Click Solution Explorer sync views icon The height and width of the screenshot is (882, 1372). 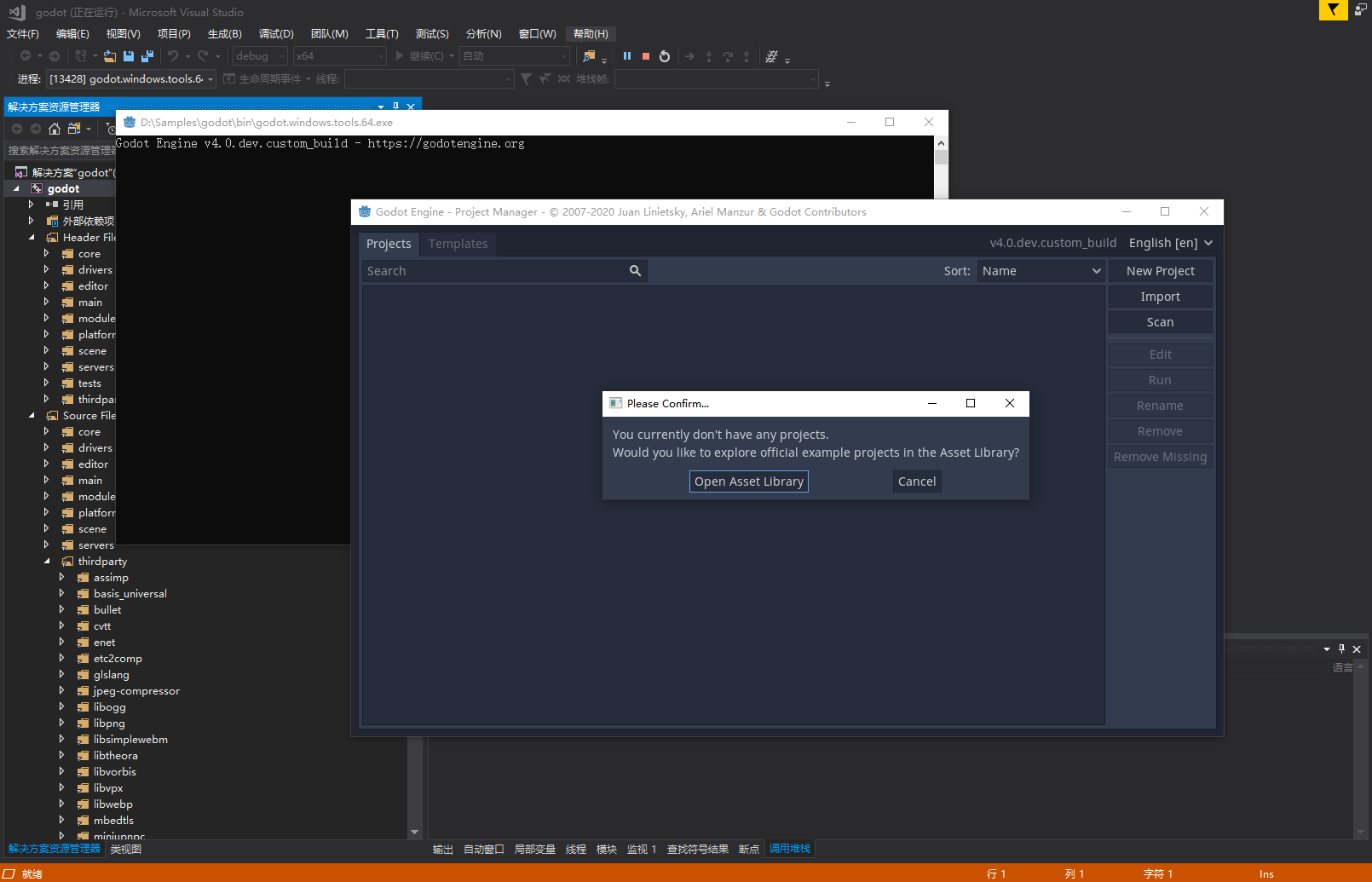tap(74, 129)
